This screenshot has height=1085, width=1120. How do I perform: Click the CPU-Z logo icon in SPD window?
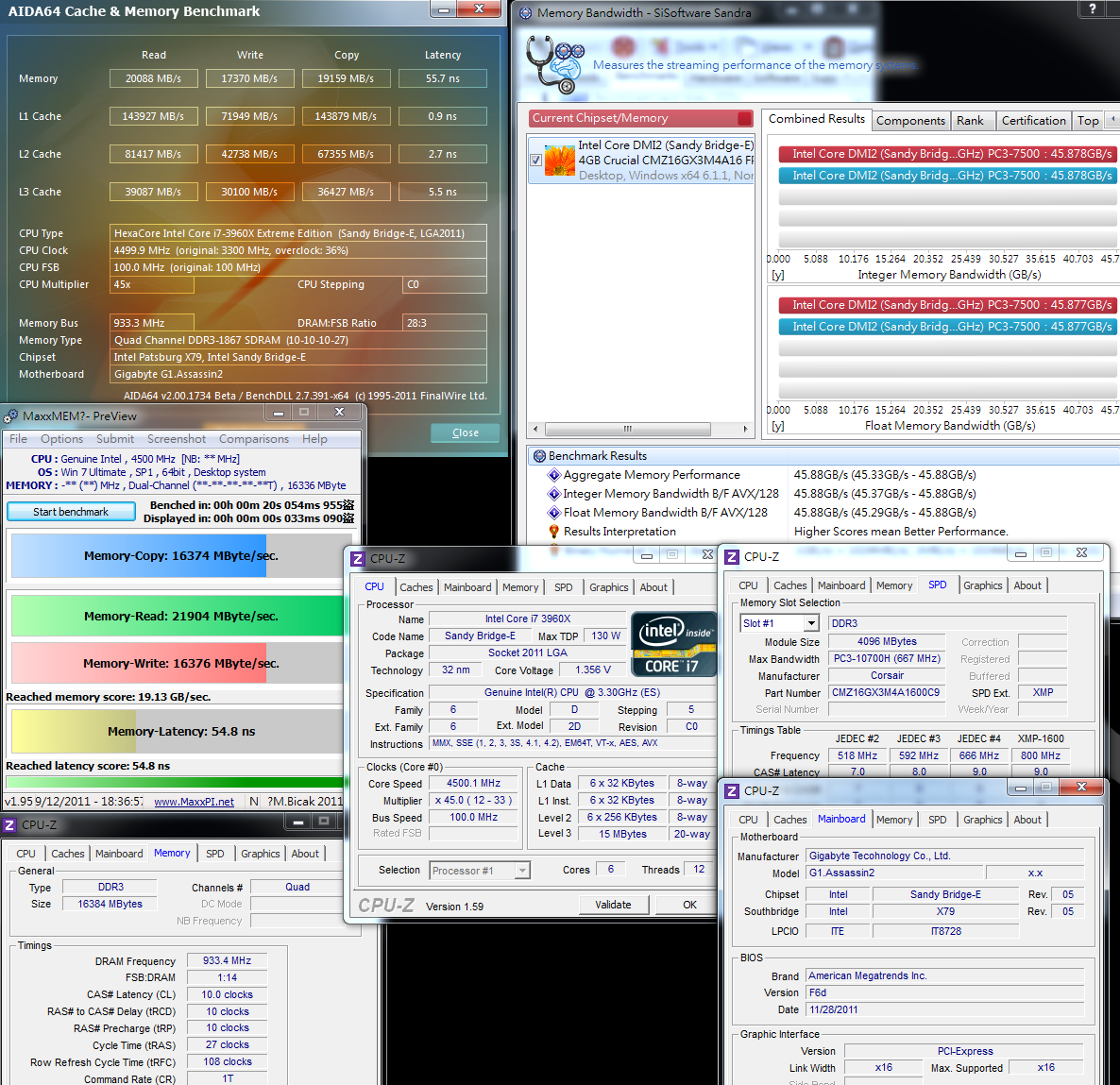pos(732,557)
